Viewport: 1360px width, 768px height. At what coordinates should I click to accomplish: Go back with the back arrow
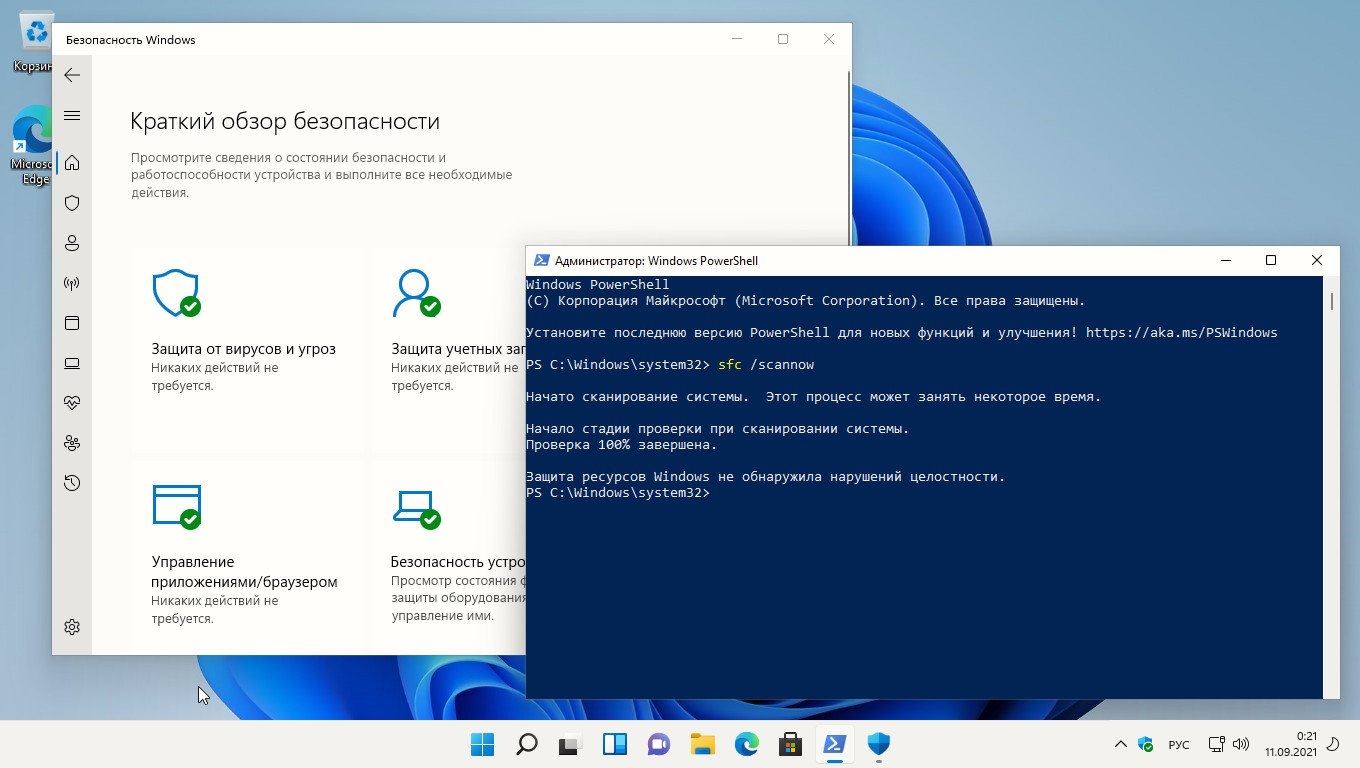72,75
